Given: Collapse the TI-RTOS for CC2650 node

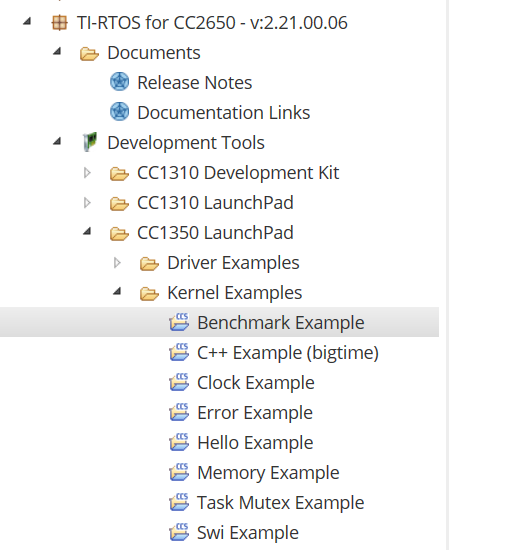Looking at the screenshot, I should click(x=27, y=22).
